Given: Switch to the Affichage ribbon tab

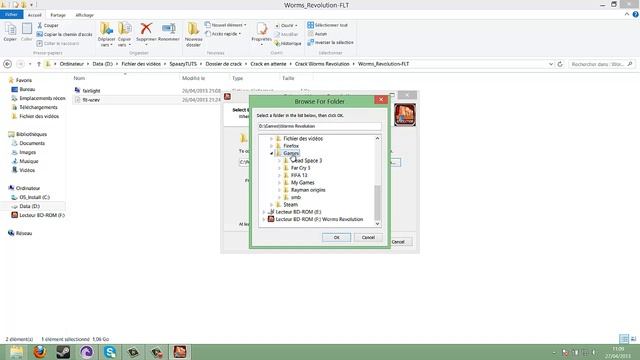Looking at the screenshot, I should tap(84, 15).
